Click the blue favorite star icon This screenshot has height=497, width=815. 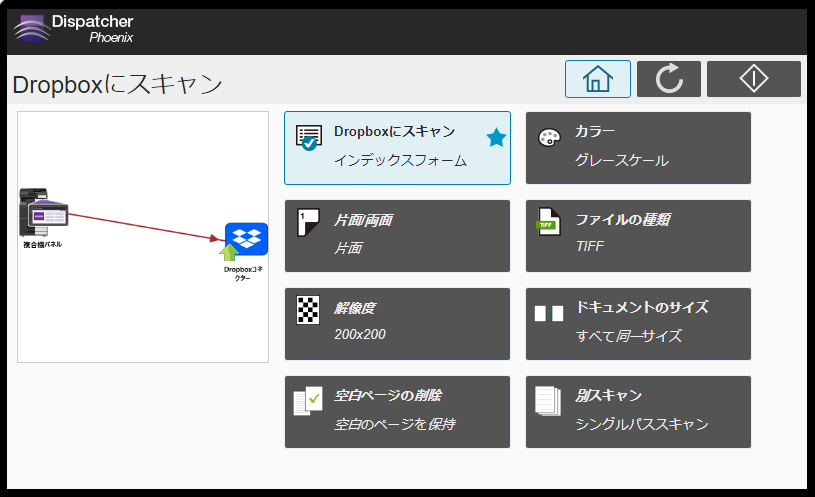pos(496,138)
